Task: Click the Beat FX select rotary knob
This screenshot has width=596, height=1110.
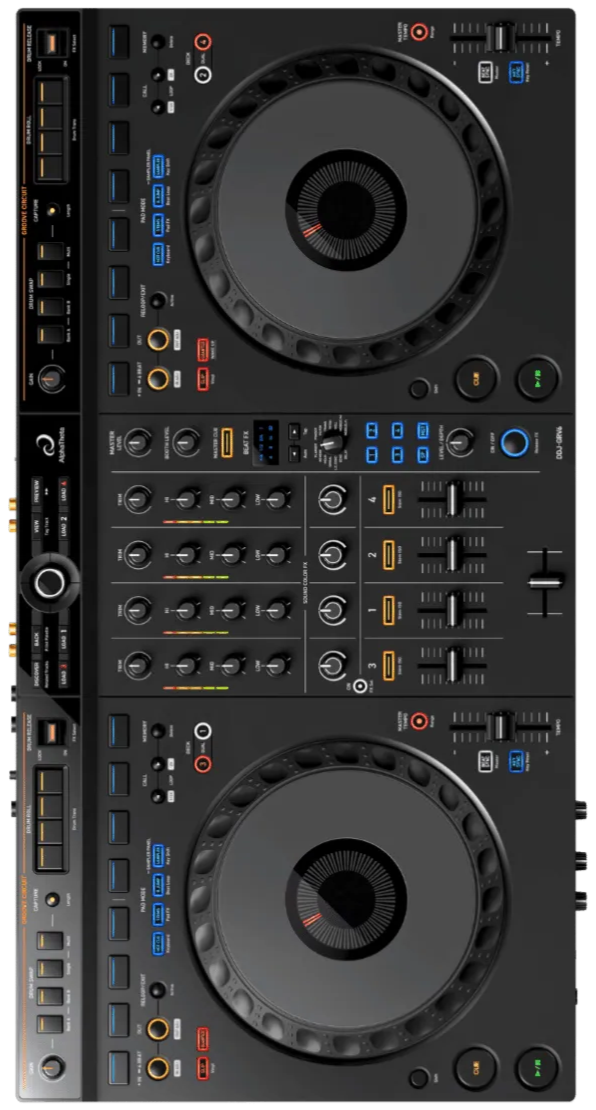Action: point(332,443)
